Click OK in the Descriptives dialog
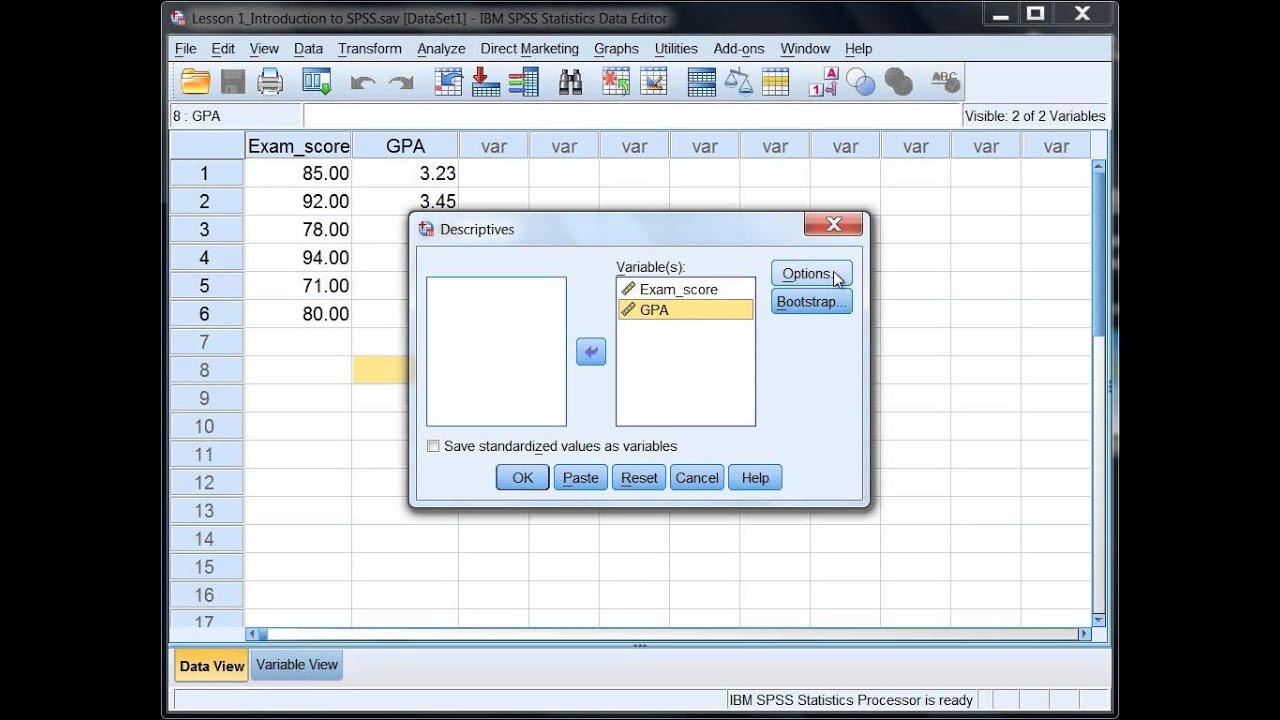This screenshot has width=1280, height=720. (523, 478)
